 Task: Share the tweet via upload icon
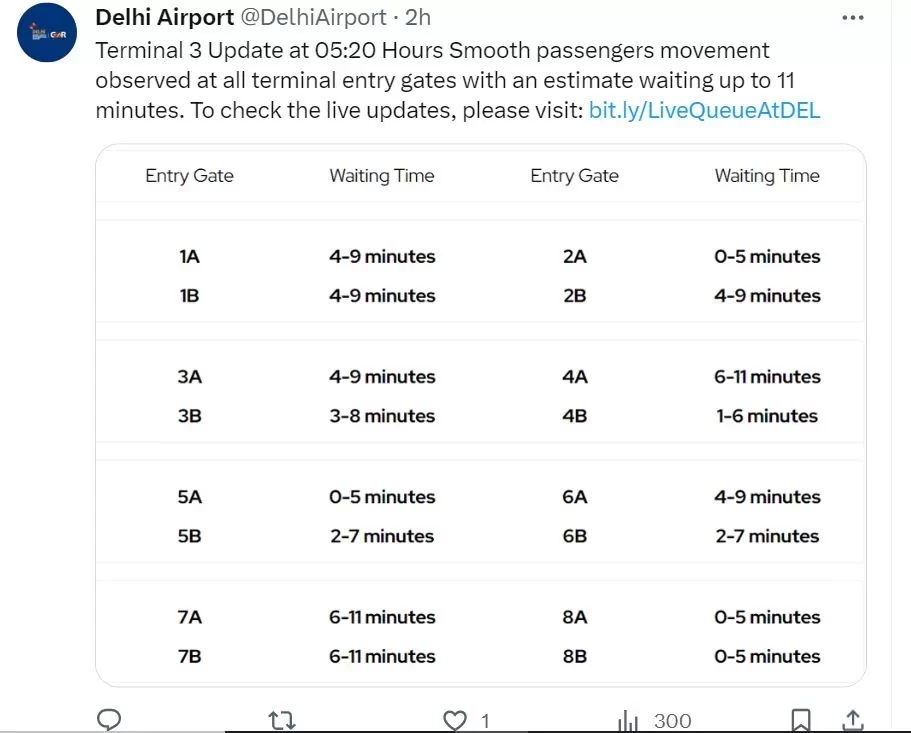pyautogui.click(x=852, y=720)
